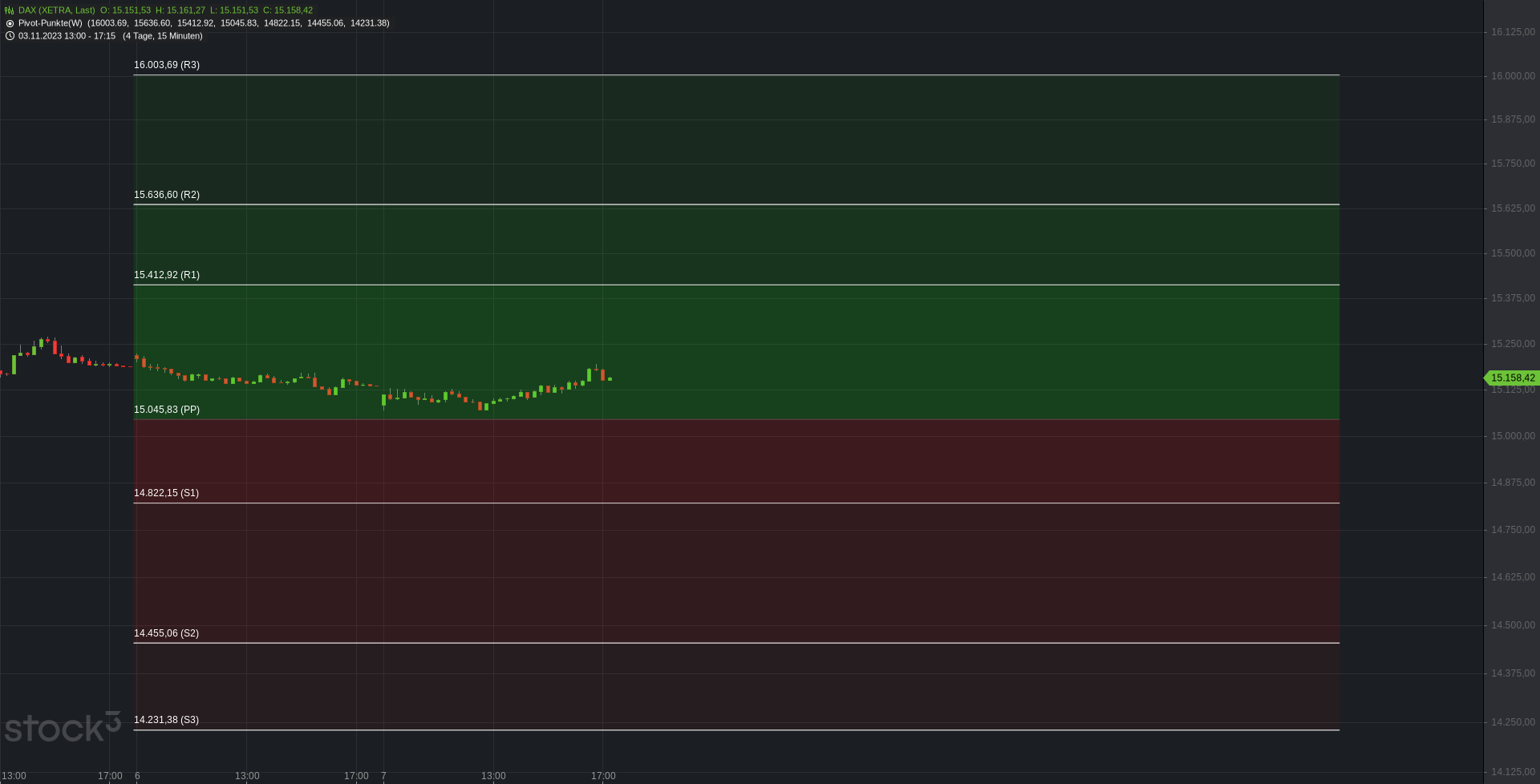
Task: Click the 15.000,00 price axis label
Action: tap(1513, 436)
